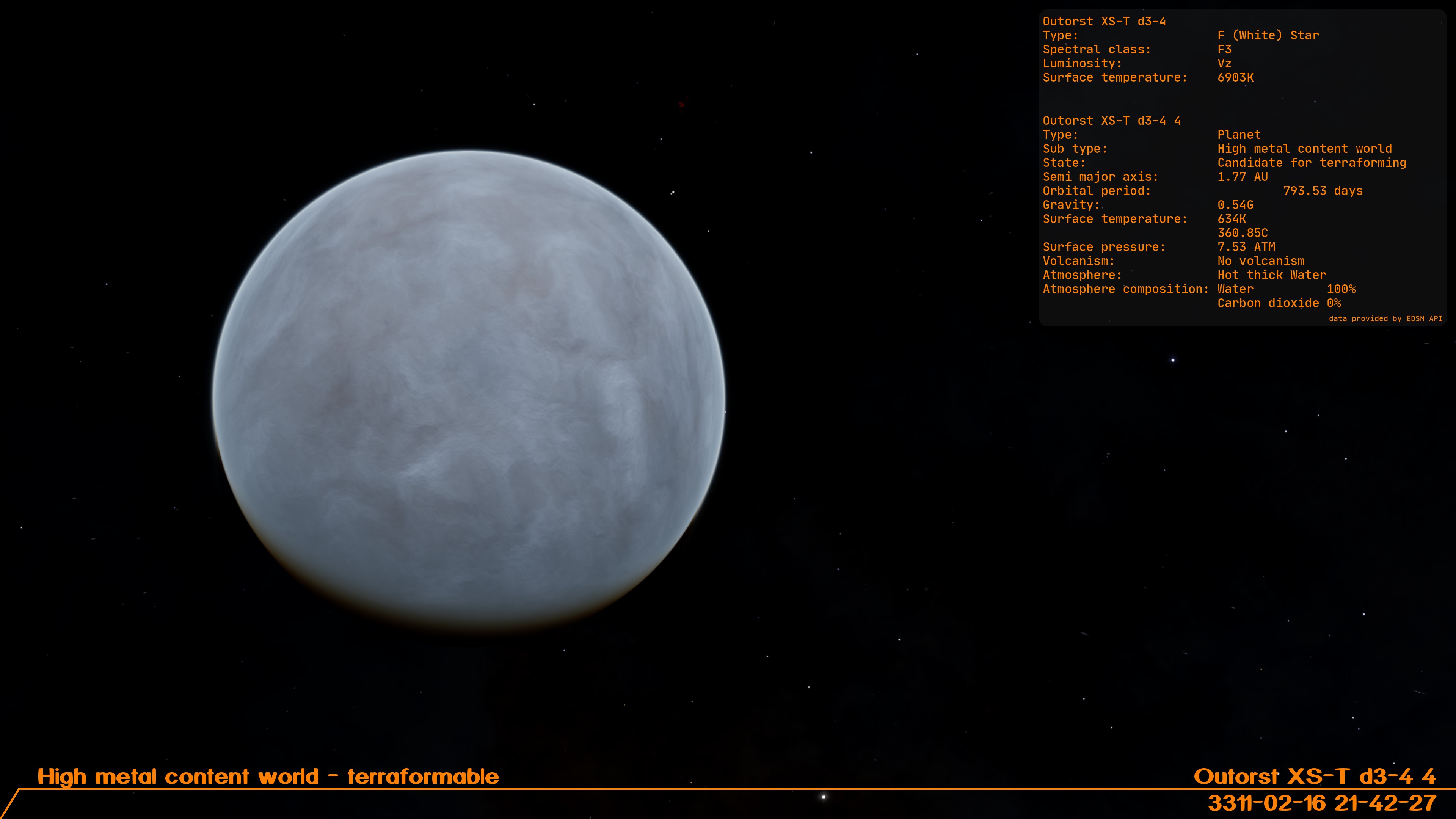The height and width of the screenshot is (819, 1456).
Task: Select the timestamp '3311-02-16 21-42-27'
Action: coord(1321,803)
